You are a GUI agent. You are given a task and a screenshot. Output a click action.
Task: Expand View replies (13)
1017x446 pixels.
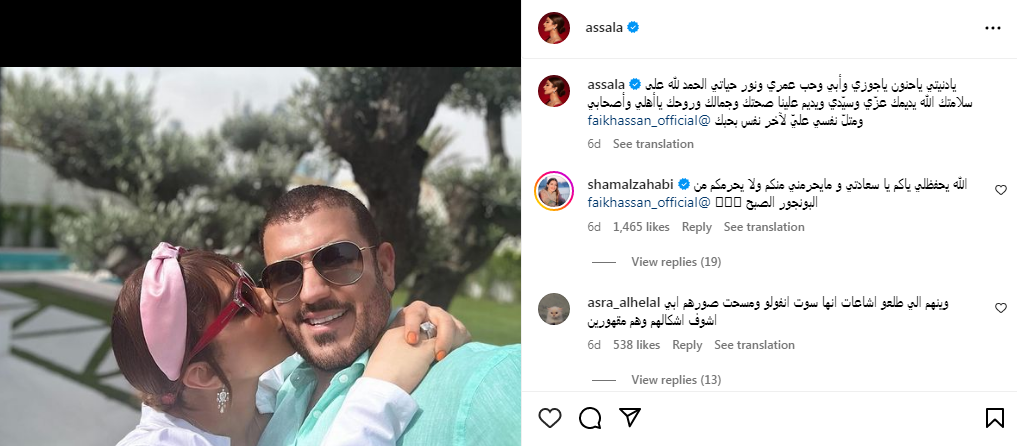coord(676,380)
